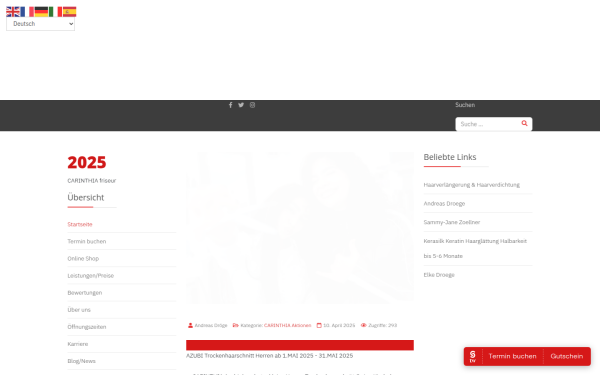Open Kerasilk Keratin Haarglättung link

[475, 248]
